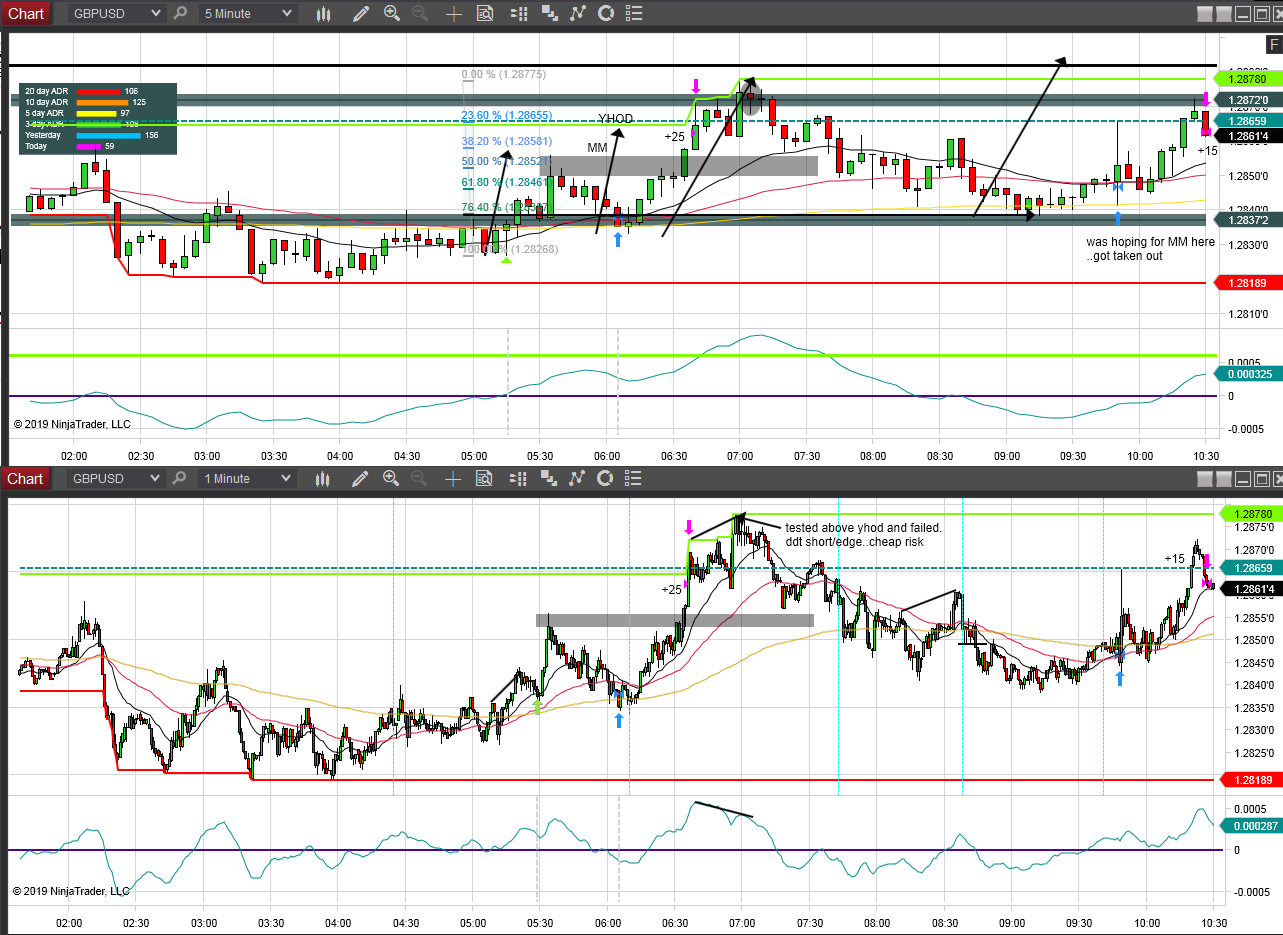Open Data Box icon in 1 Minute chart
The image size is (1283, 935).
coord(485,478)
